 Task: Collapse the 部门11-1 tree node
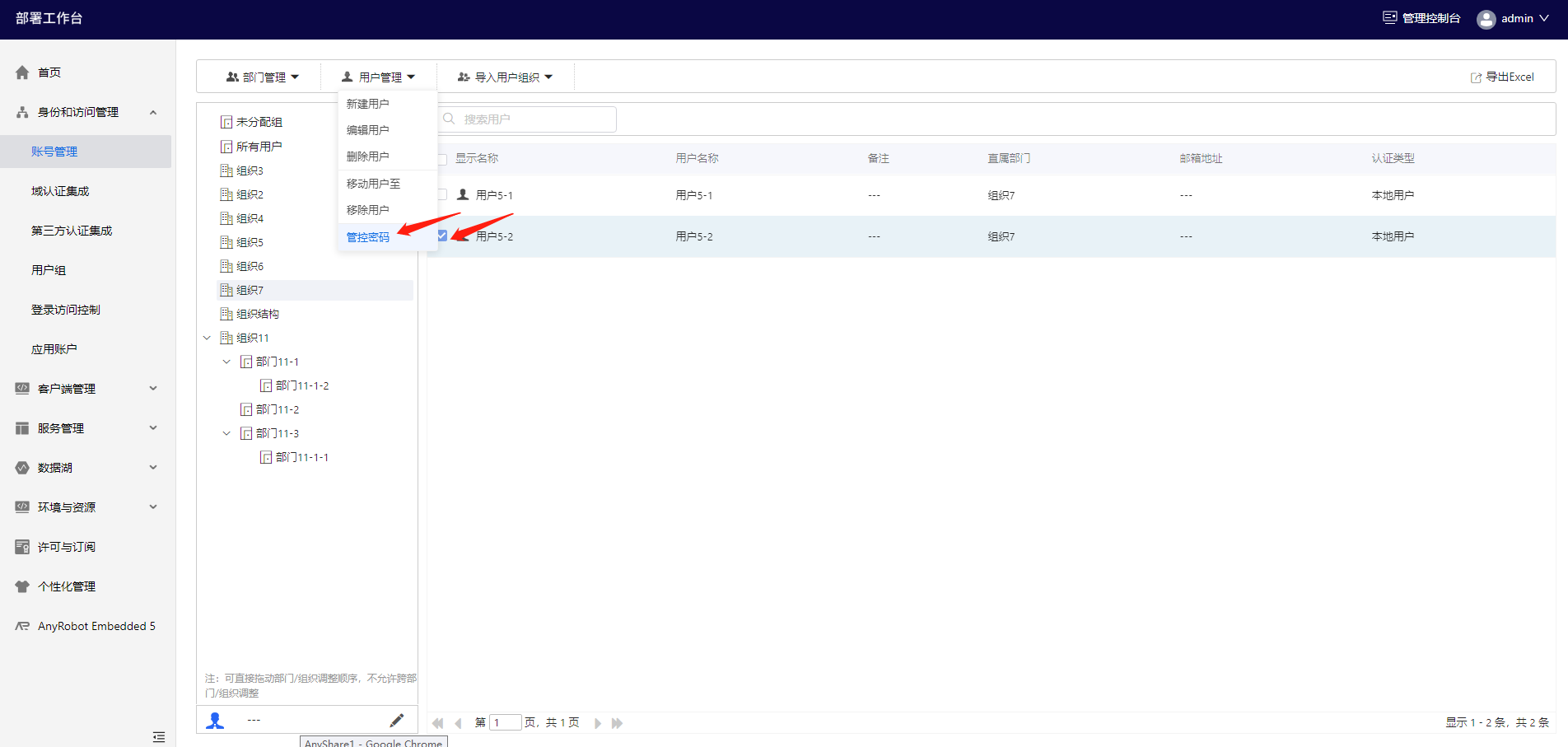tap(226, 362)
